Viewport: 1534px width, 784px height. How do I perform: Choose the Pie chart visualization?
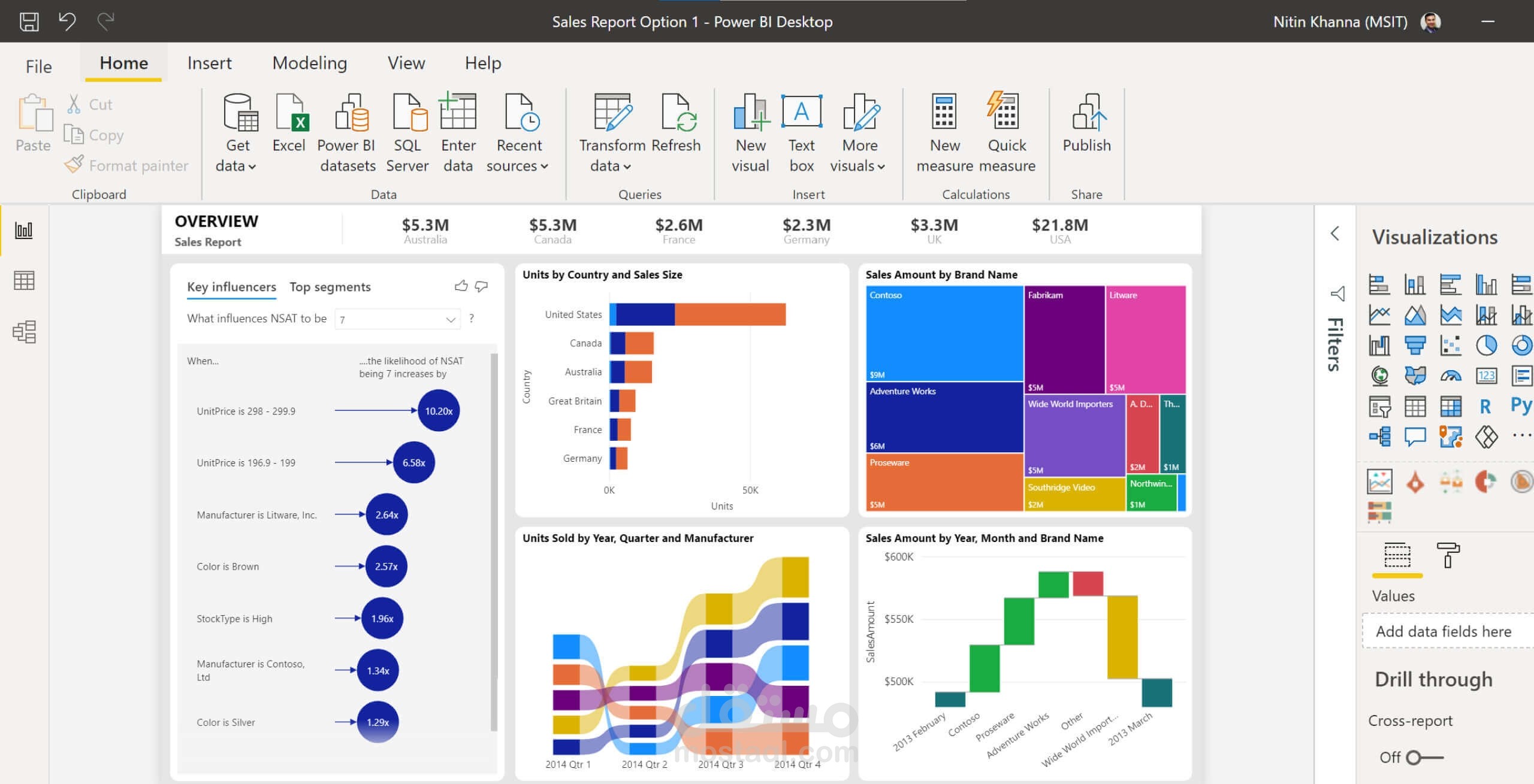point(1486,345)
